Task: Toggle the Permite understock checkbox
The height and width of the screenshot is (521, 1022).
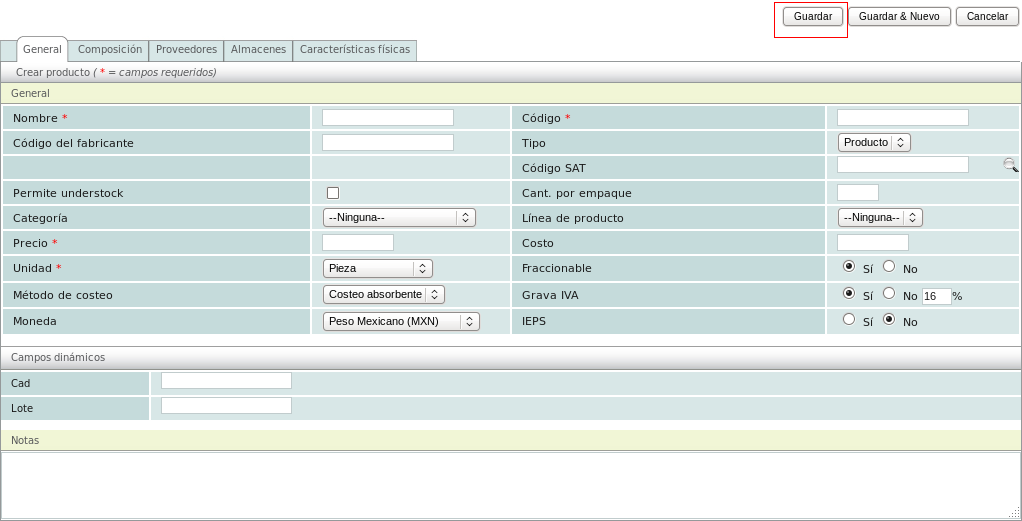Action: click(x=333, y=193)
